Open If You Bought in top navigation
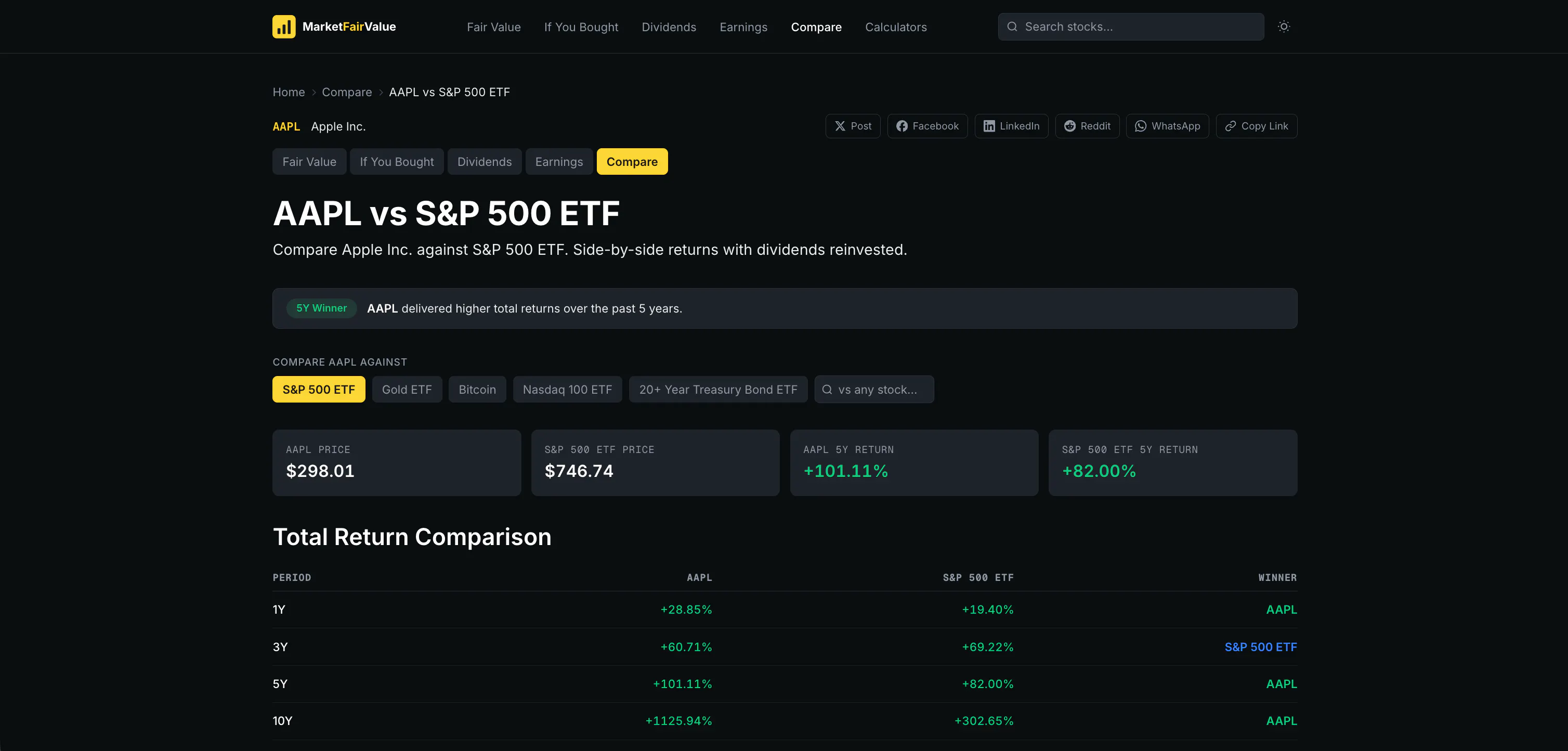 [581, 27]
